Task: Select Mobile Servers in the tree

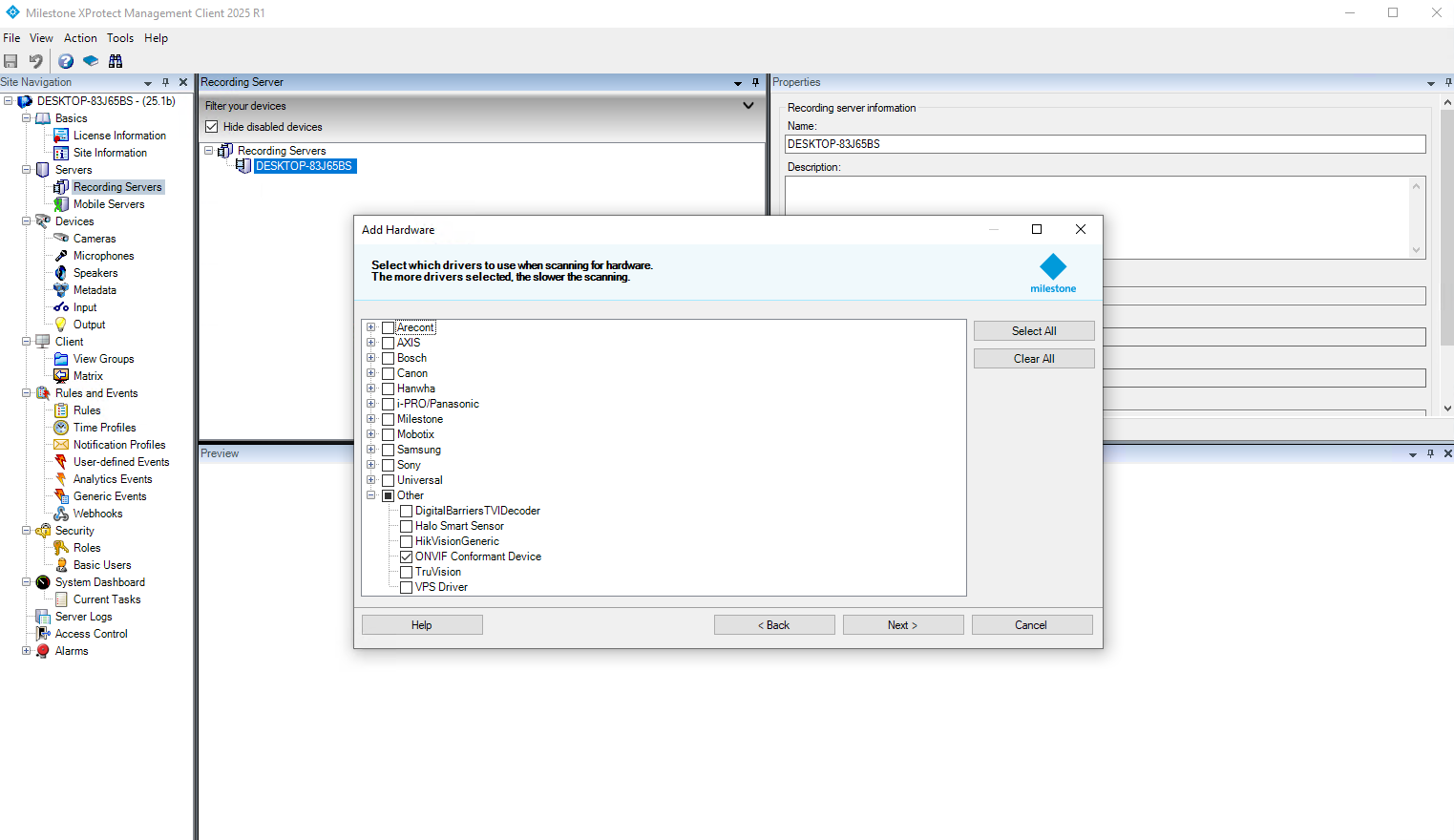Action: coord(109,204)
